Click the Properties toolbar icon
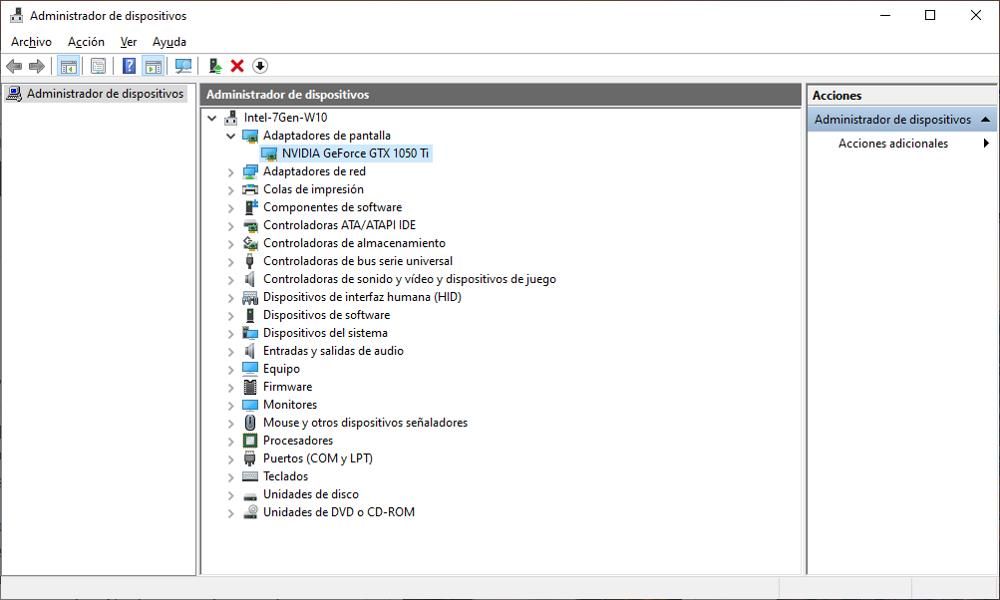The image size is (1000, 600). pyautogui.click(x=98, y=66)
